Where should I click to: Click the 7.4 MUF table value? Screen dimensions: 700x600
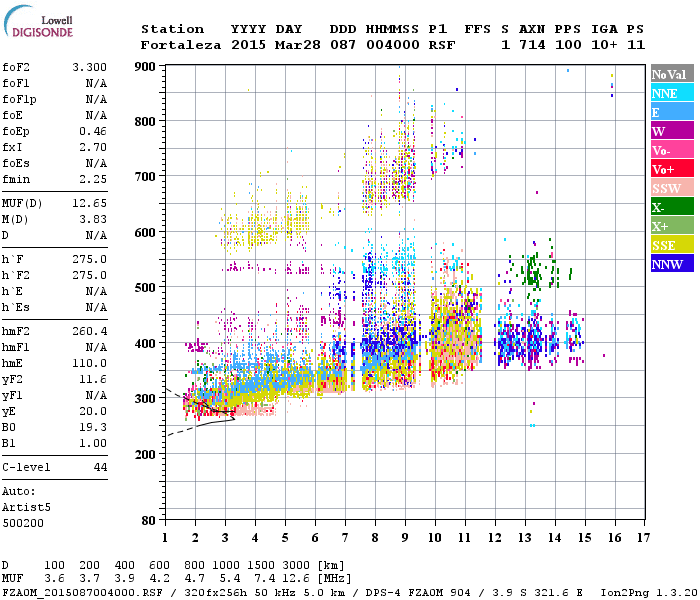click(x=265, y=579)
